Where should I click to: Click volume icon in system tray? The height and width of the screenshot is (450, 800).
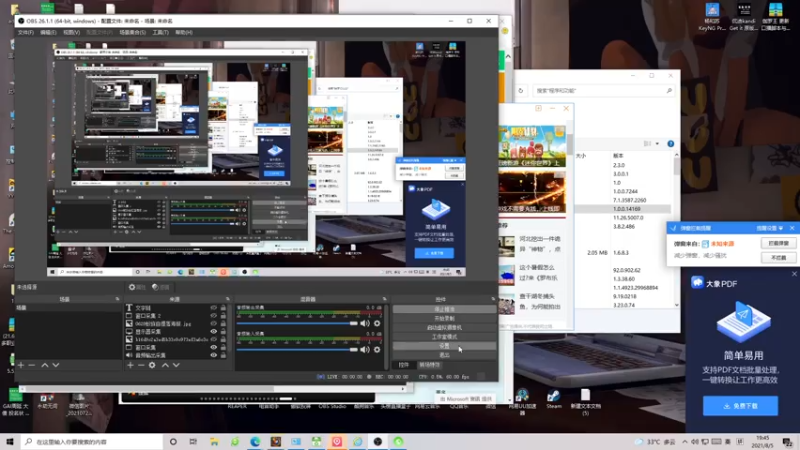tap(695, 442)
